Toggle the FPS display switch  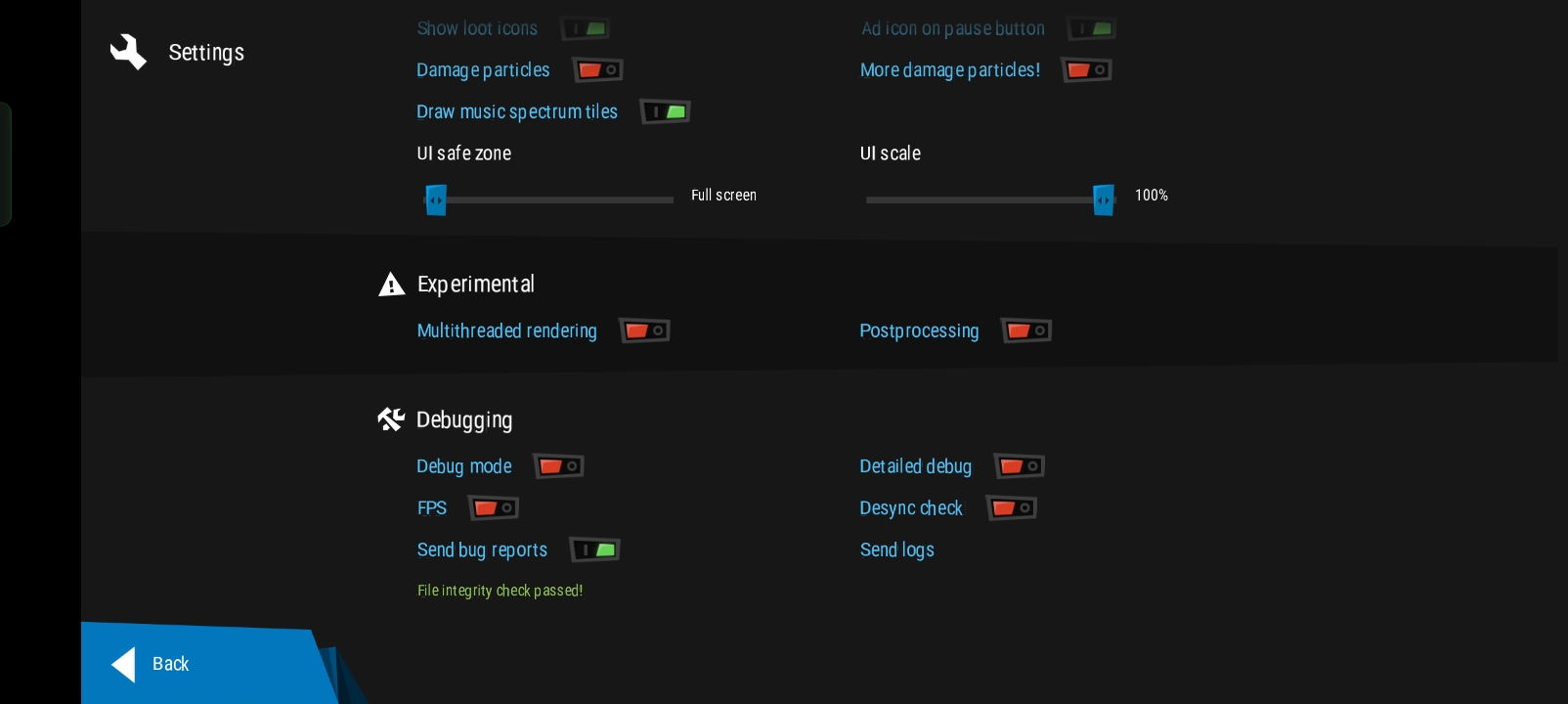pos(494,508)
